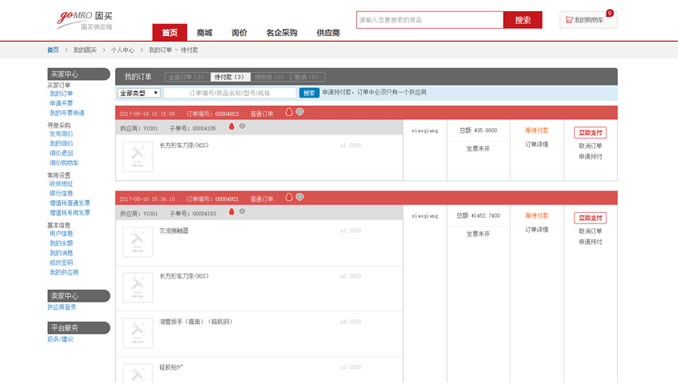Open 投诉/建议 under 平台服务
The height and width of the screenshot is (383, 678).
(61, 339)
